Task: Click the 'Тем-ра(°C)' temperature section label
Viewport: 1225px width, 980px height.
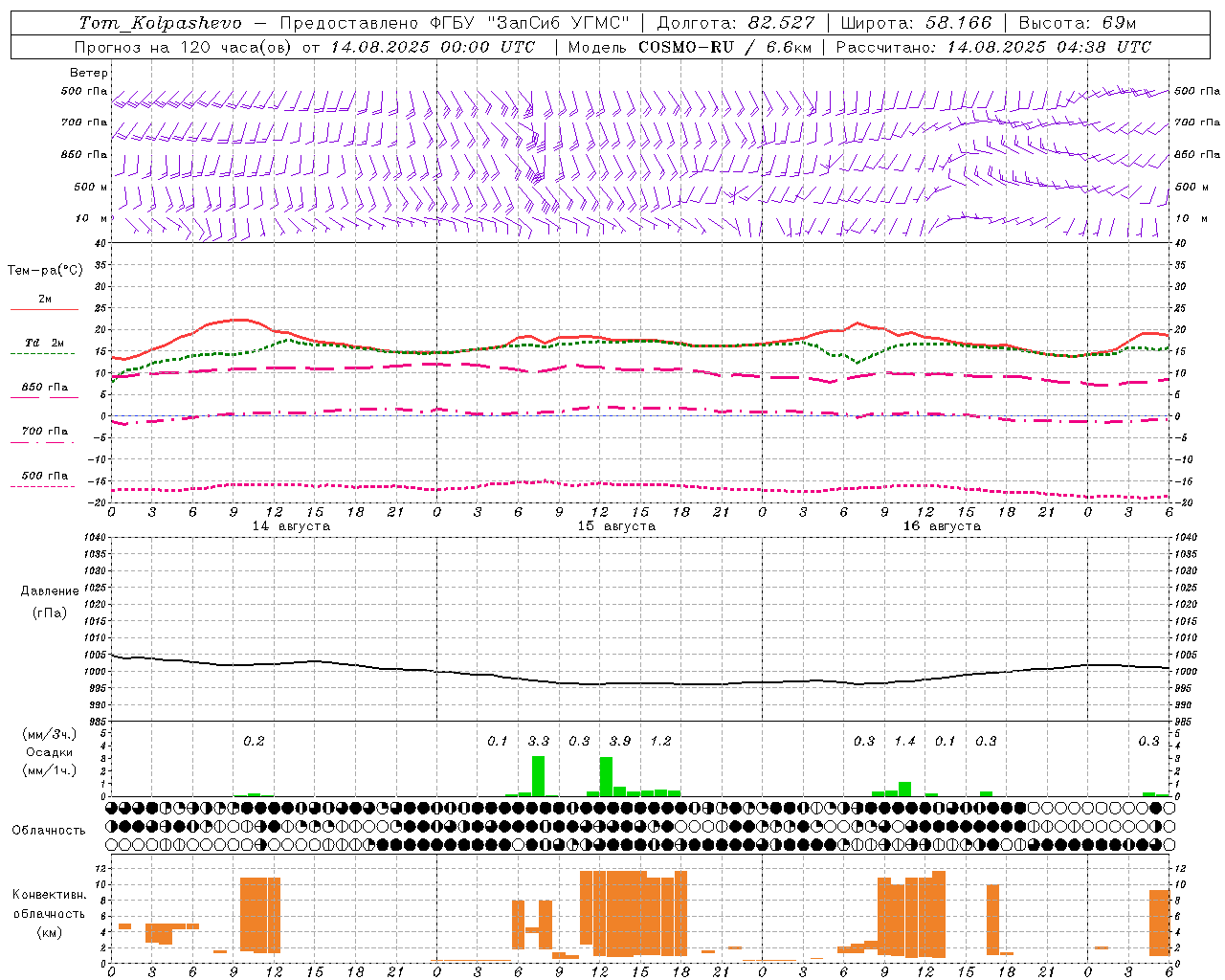Action: point(45,270)
